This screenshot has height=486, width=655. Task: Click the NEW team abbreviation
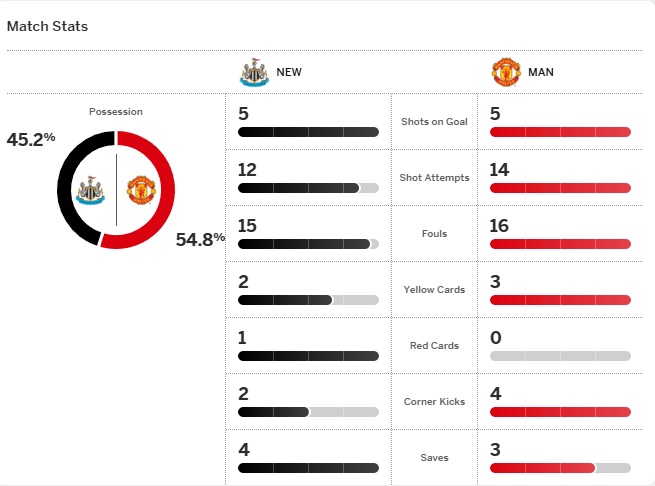coord(289,72)
